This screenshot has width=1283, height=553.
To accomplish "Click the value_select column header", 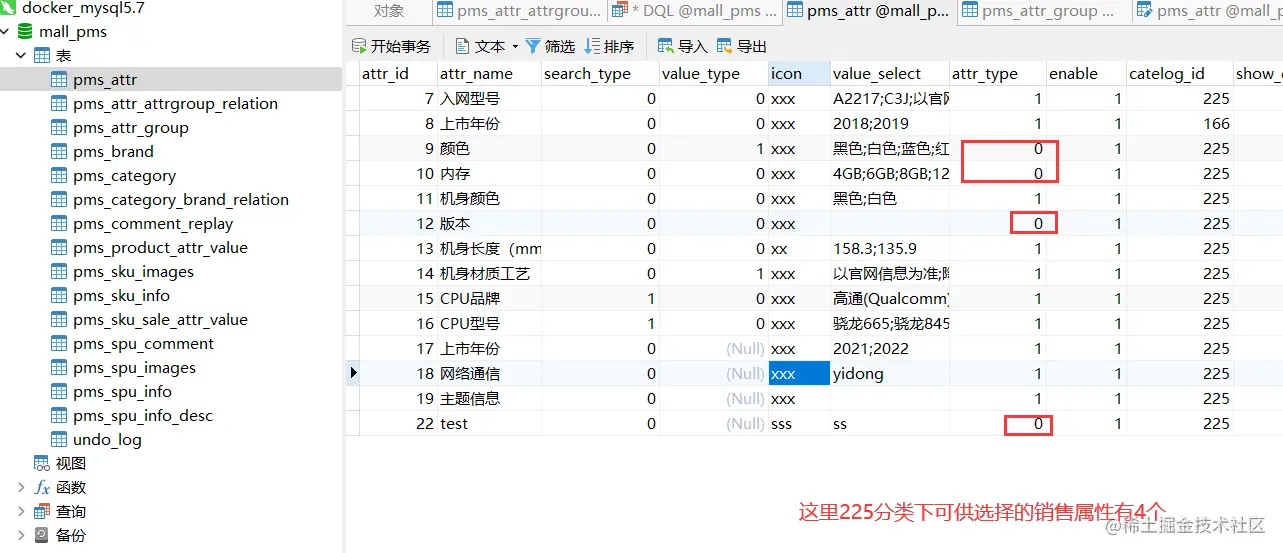I will pos(890,73).
